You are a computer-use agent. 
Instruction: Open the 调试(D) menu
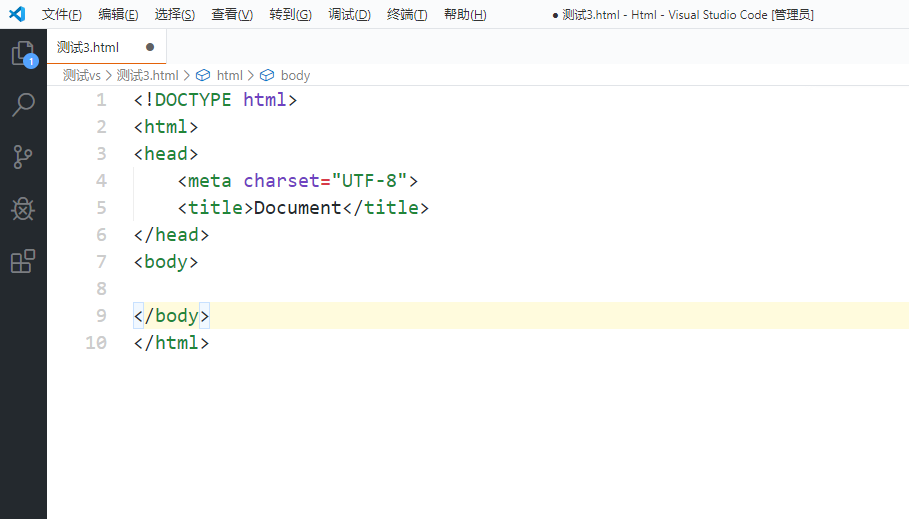(x=349, y=14)
